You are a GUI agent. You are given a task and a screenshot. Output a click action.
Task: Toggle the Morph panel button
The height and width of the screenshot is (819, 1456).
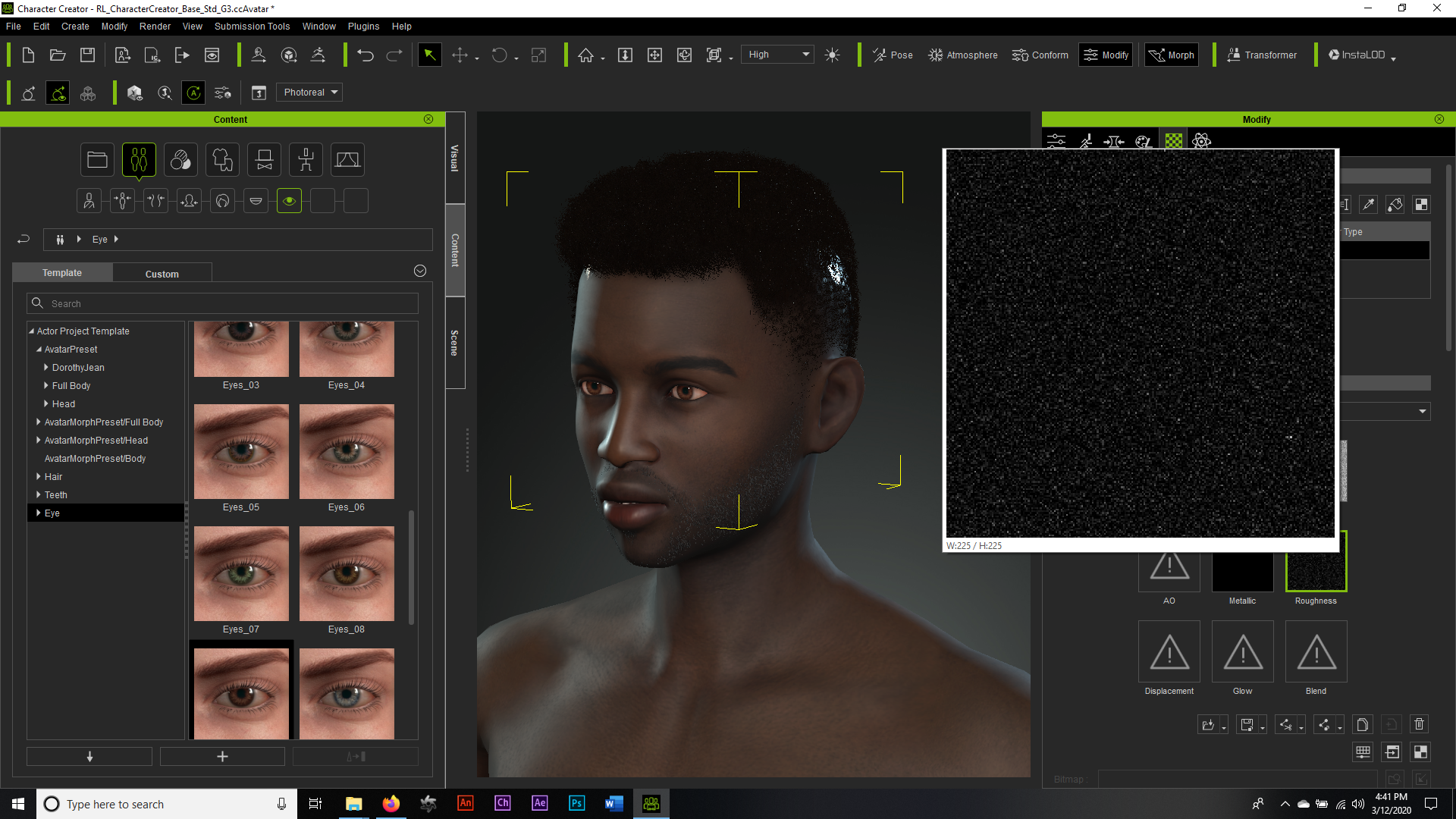click(1172, 55)
